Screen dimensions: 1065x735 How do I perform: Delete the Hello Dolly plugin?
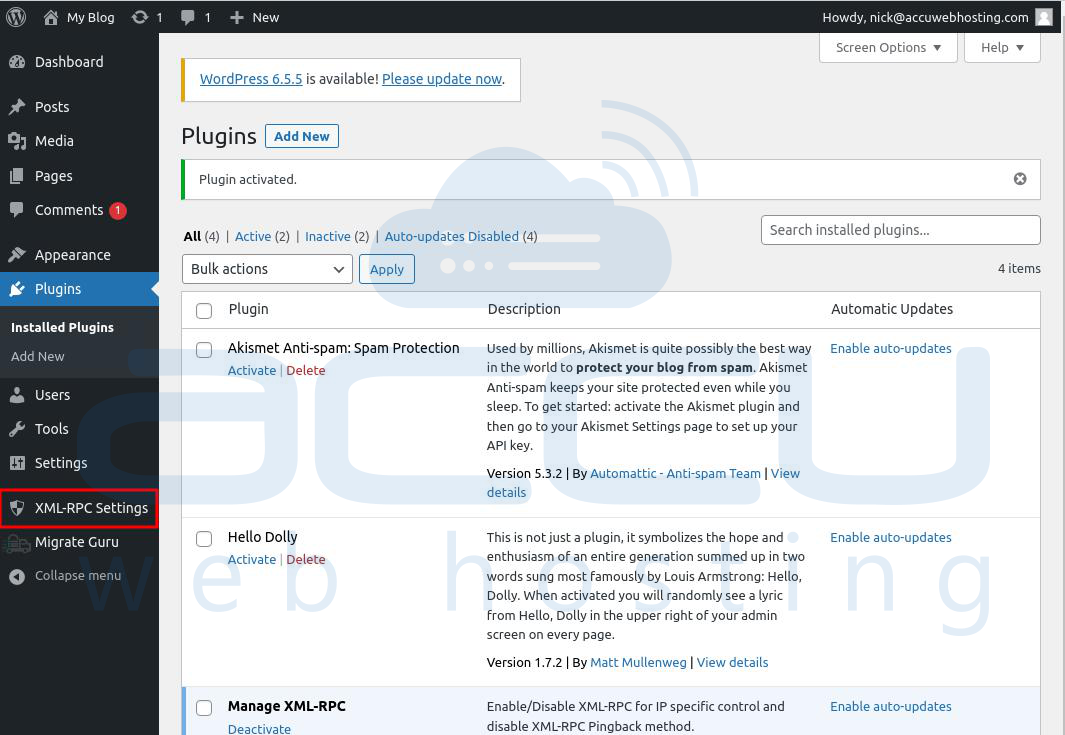(306, 559)
